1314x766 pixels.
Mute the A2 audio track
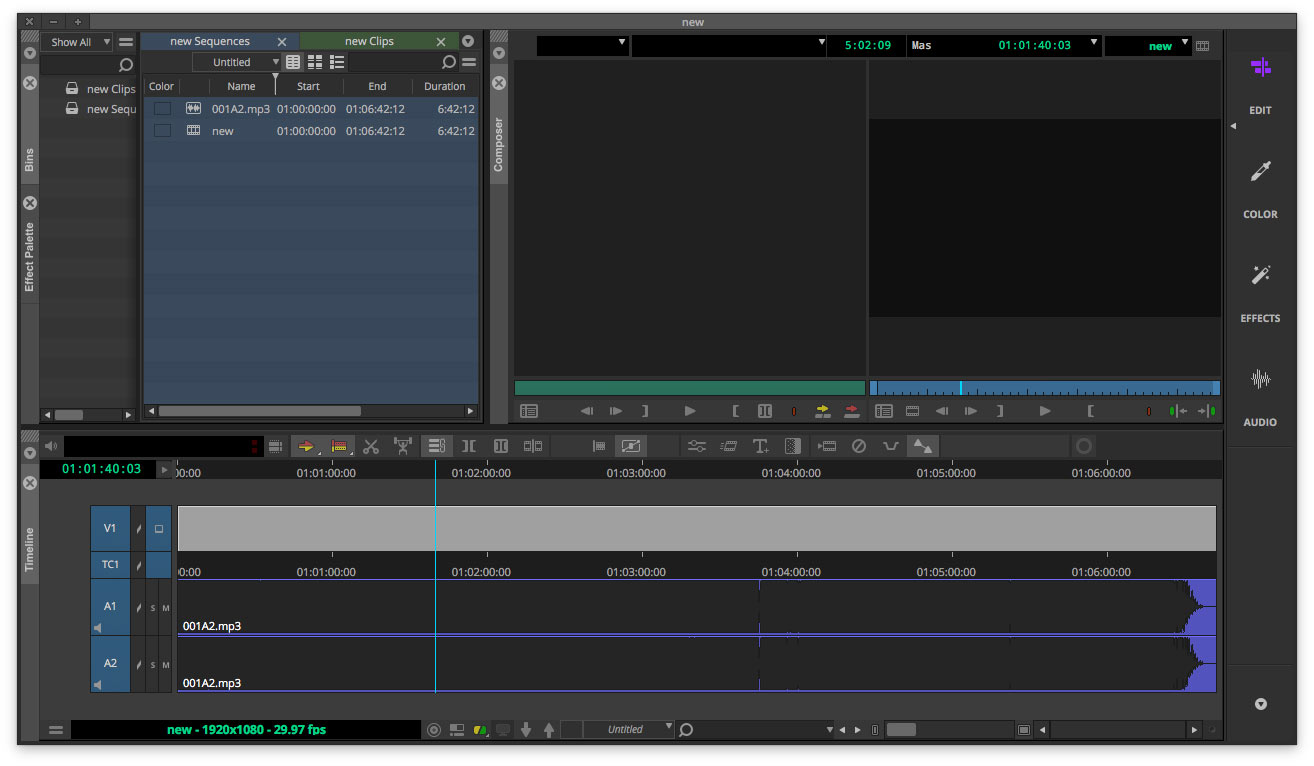click(x=166, y=665)
